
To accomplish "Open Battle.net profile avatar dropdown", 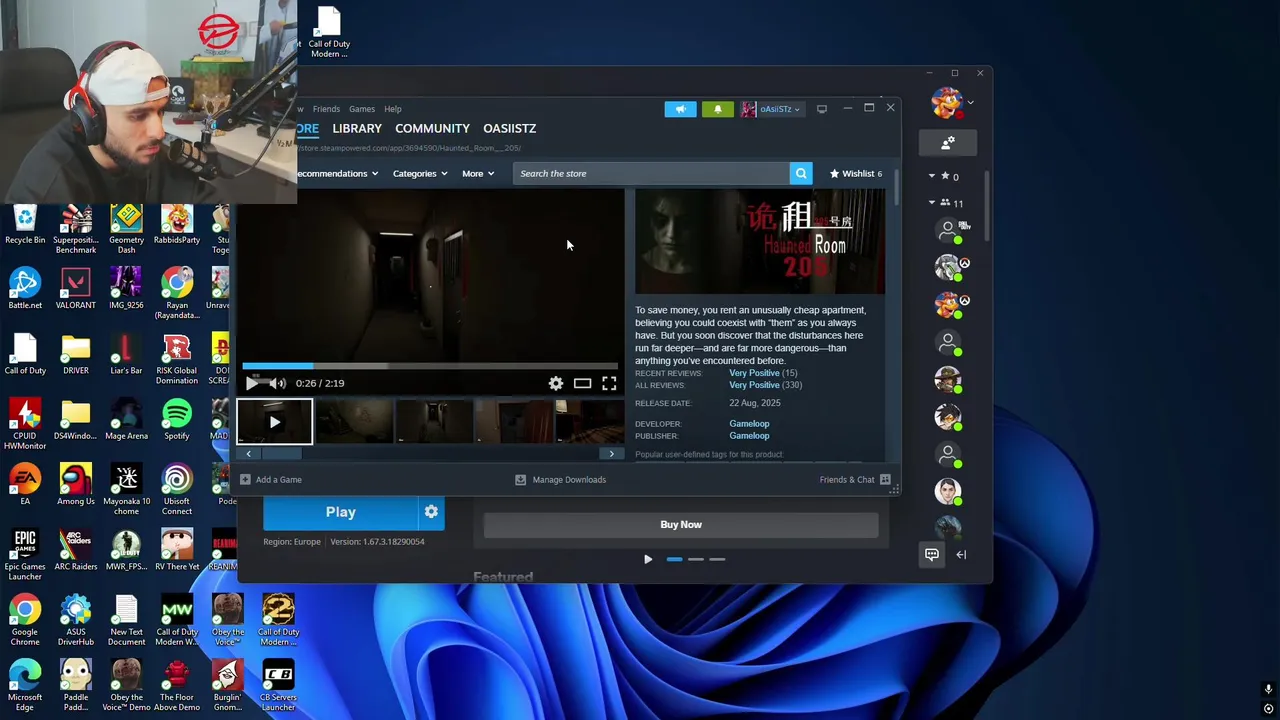I will click(952, 102).
